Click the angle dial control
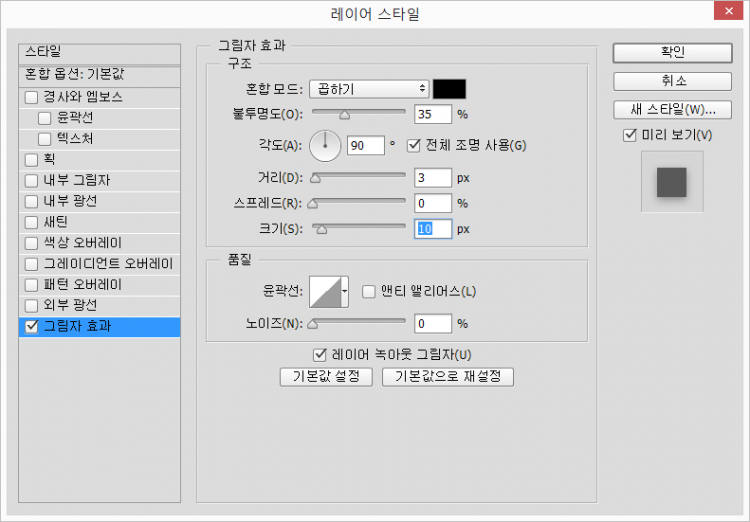Viewport: 750px width, 522px height. pos(325,146)
